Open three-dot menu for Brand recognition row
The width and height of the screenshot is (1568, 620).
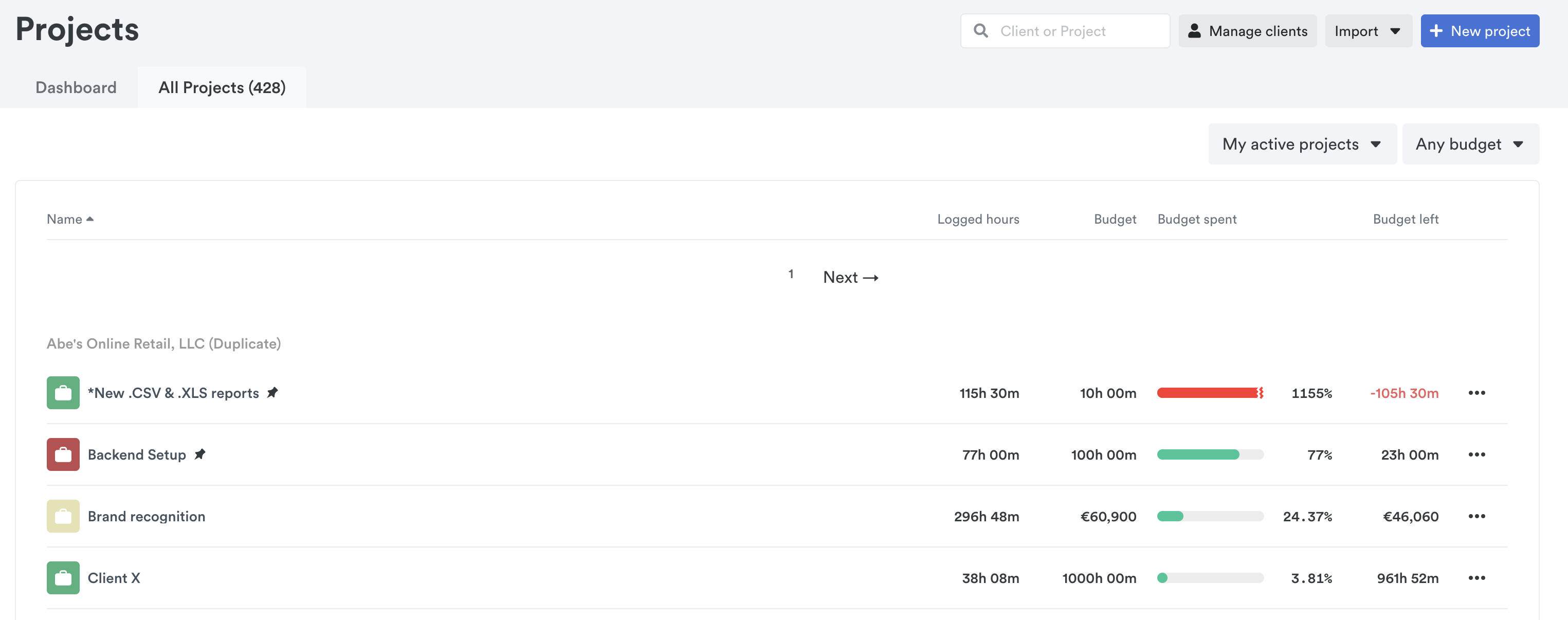point(1476,516)
